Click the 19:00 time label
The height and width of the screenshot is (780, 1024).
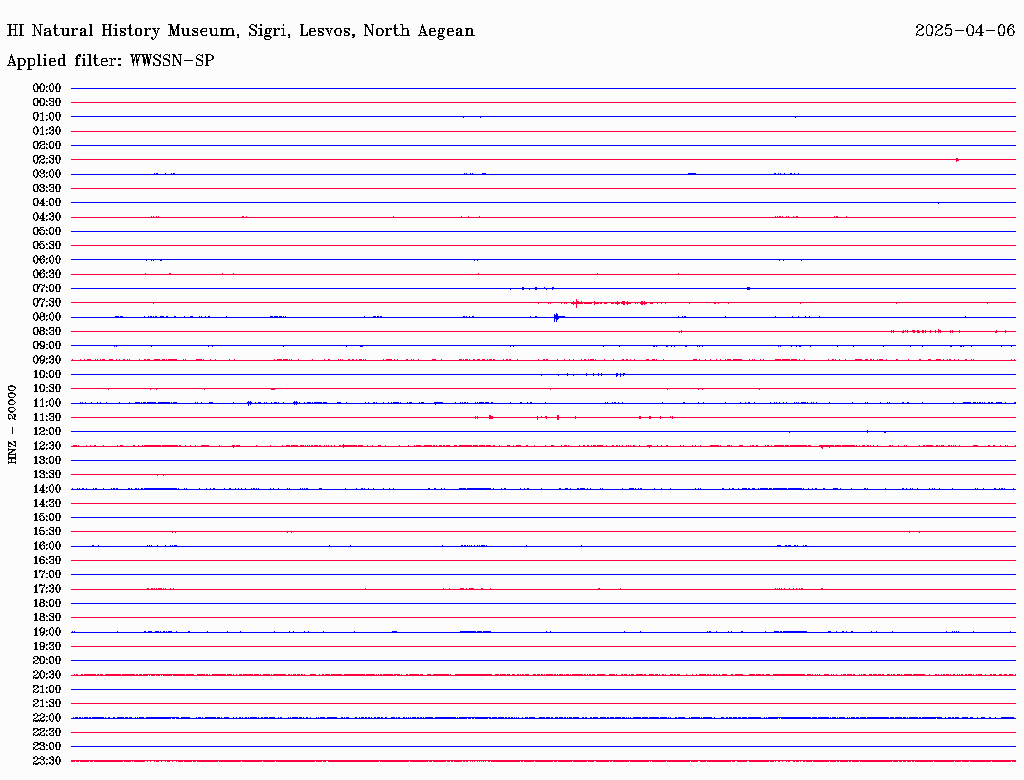coord(47,632)
